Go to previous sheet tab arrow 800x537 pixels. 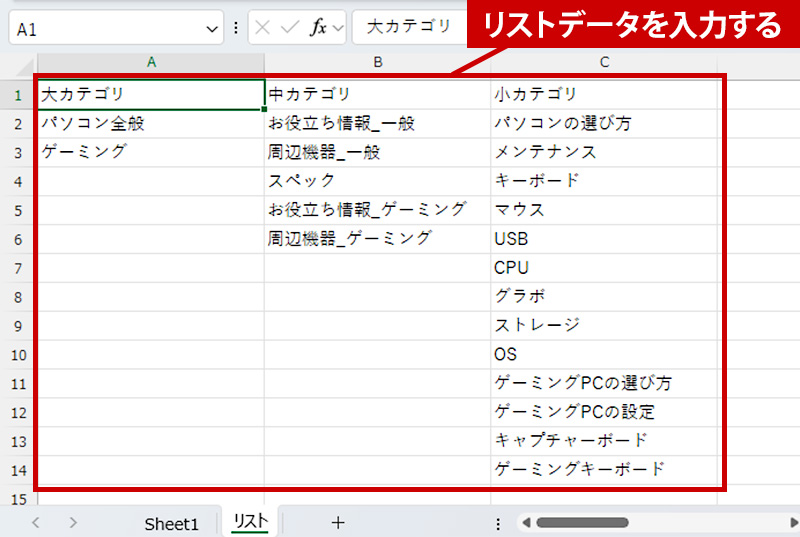tap(36, 523)
